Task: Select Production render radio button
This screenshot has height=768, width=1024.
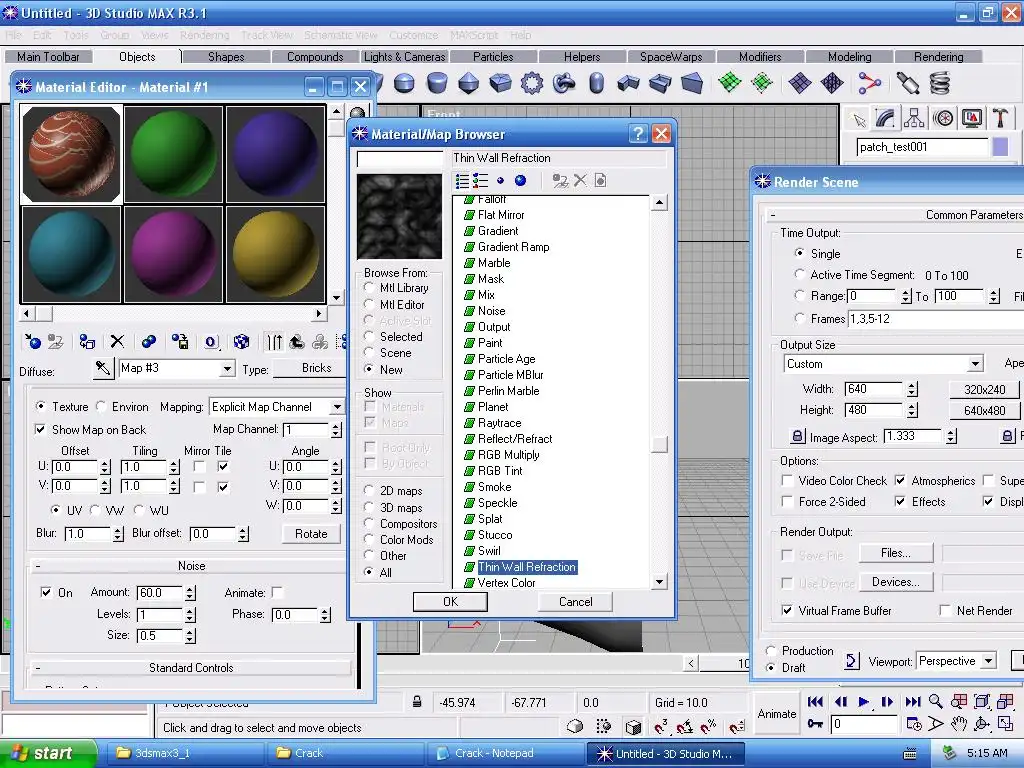Action: point(771,651)
